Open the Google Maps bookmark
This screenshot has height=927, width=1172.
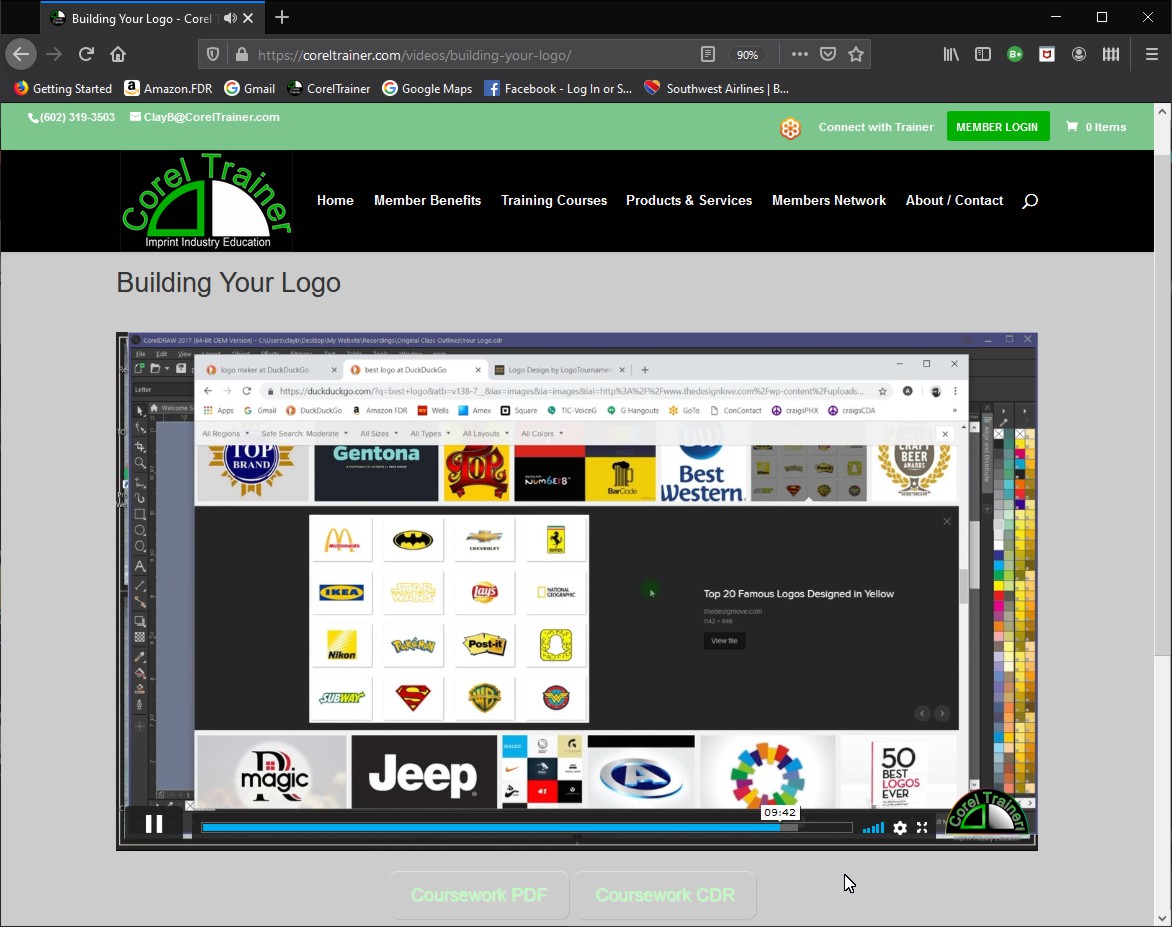coord(427,88)
